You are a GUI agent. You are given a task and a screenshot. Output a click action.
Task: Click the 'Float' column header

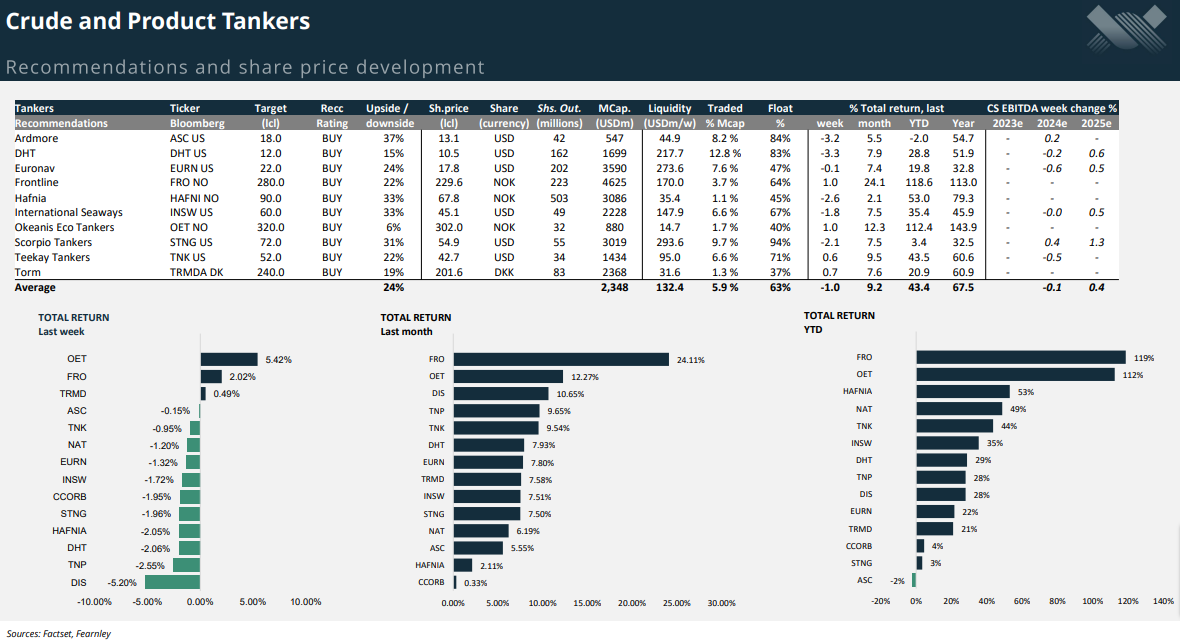pos(780,108)
